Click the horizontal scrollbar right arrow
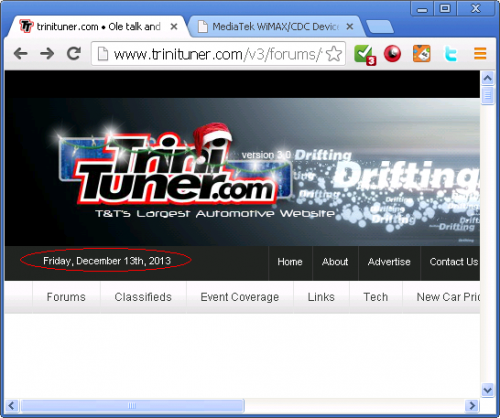500x418 pixels. [472, 406]
